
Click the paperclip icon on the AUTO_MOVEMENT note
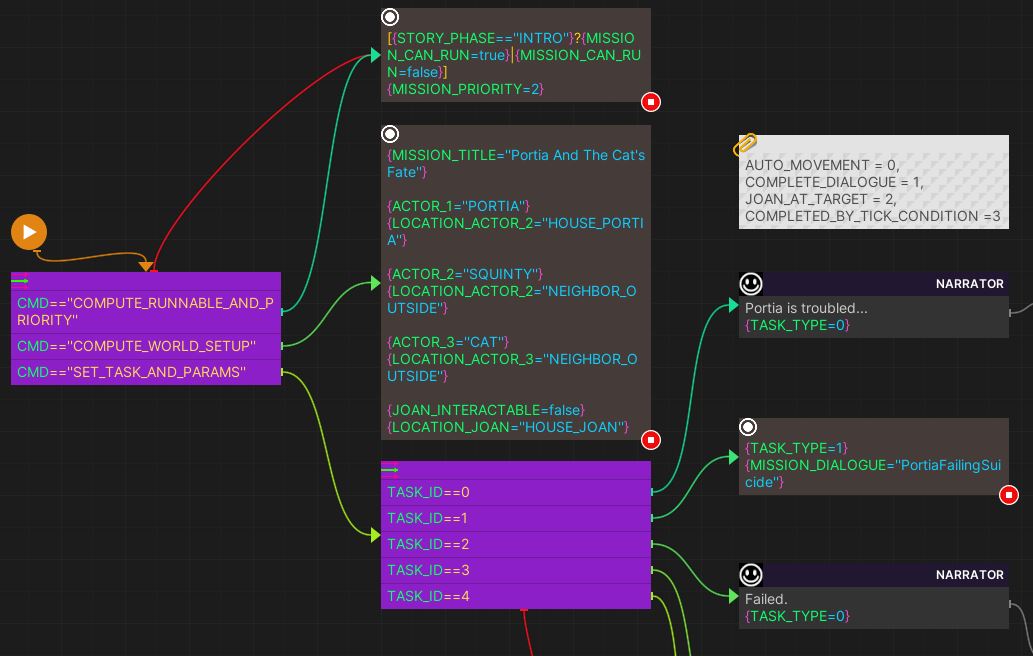click(x=745, y=144)
